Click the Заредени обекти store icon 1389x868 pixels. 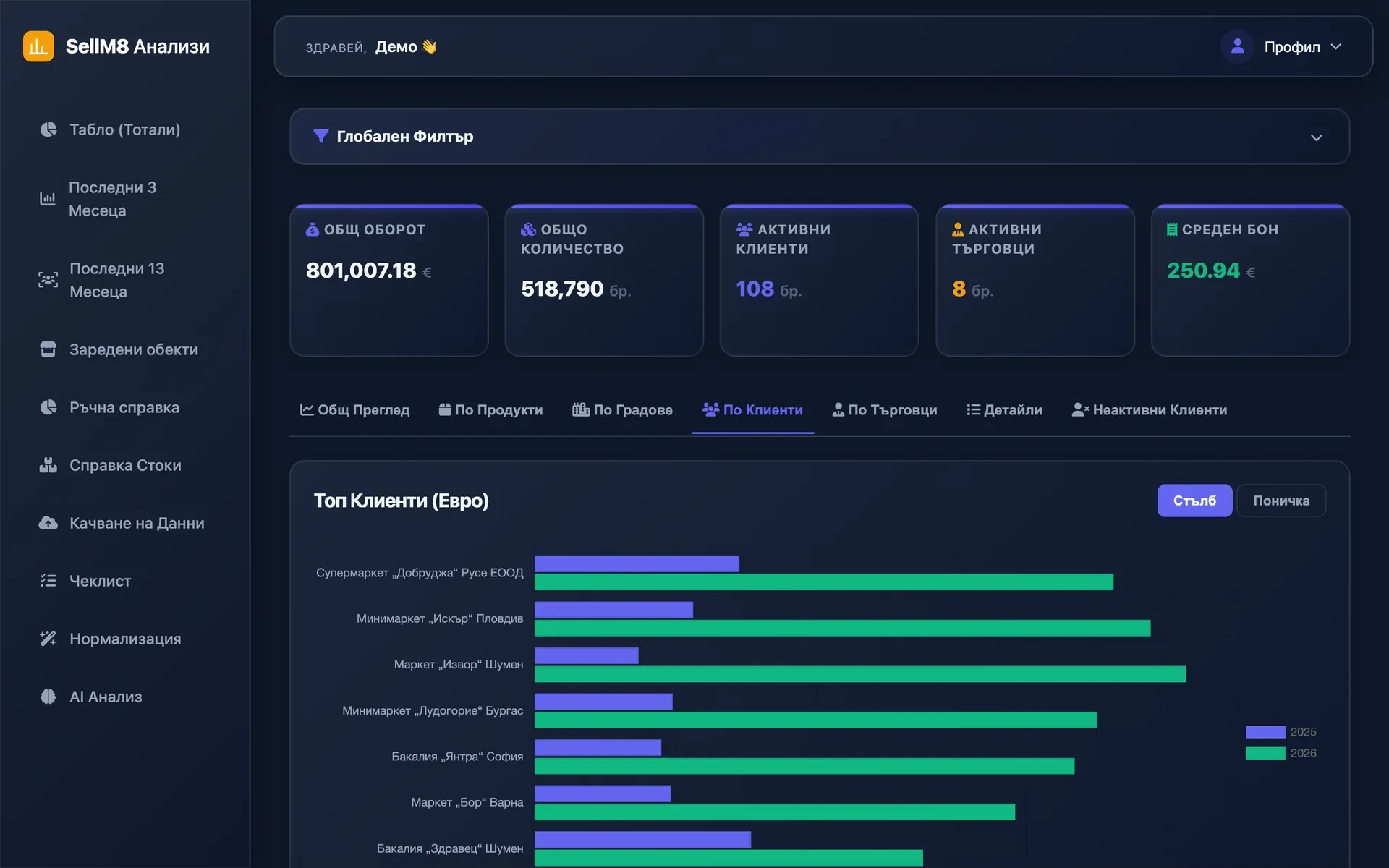tap(48, 349)
